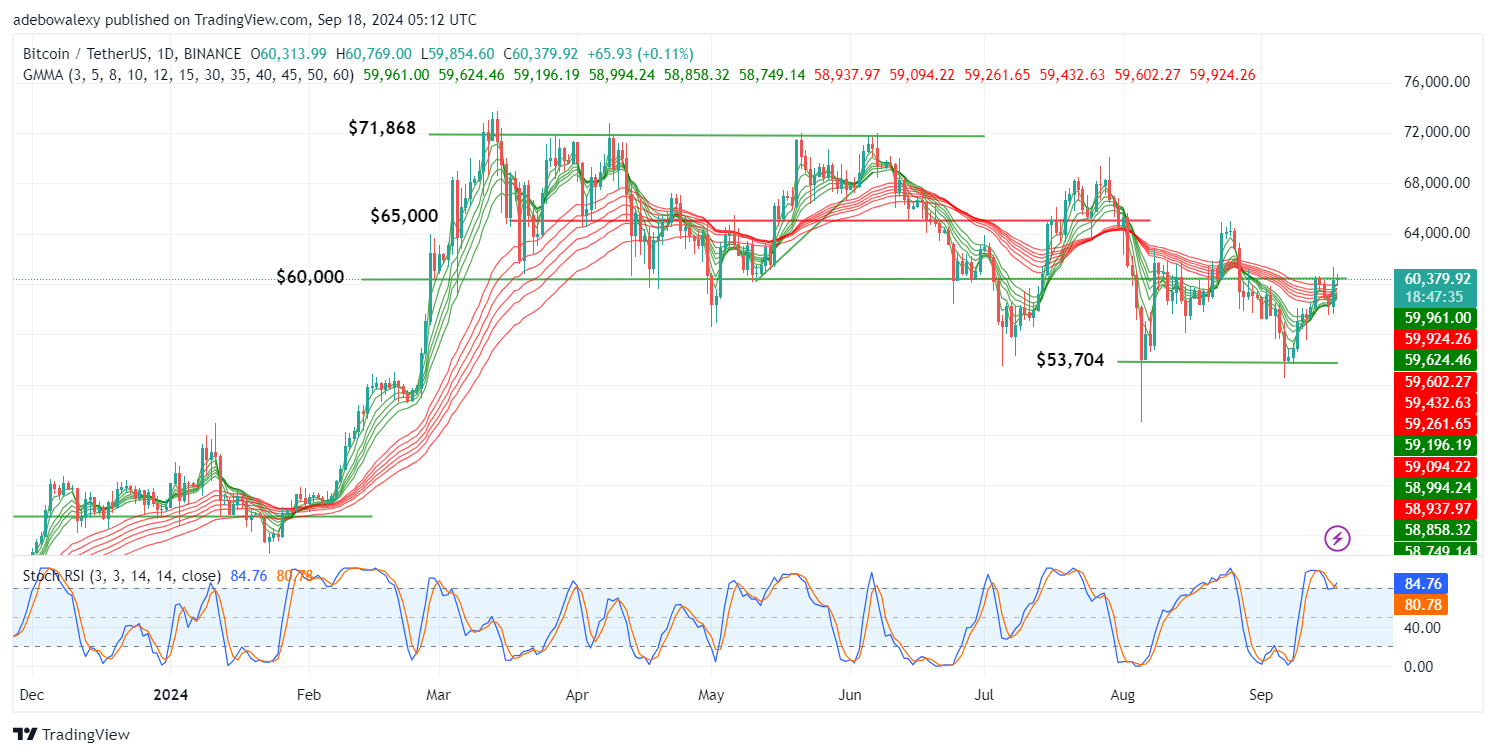Click the close value C60,379.92 in header
This screenshot has height=756, width=1496.
pyautogui.click(x=541, y=54)
